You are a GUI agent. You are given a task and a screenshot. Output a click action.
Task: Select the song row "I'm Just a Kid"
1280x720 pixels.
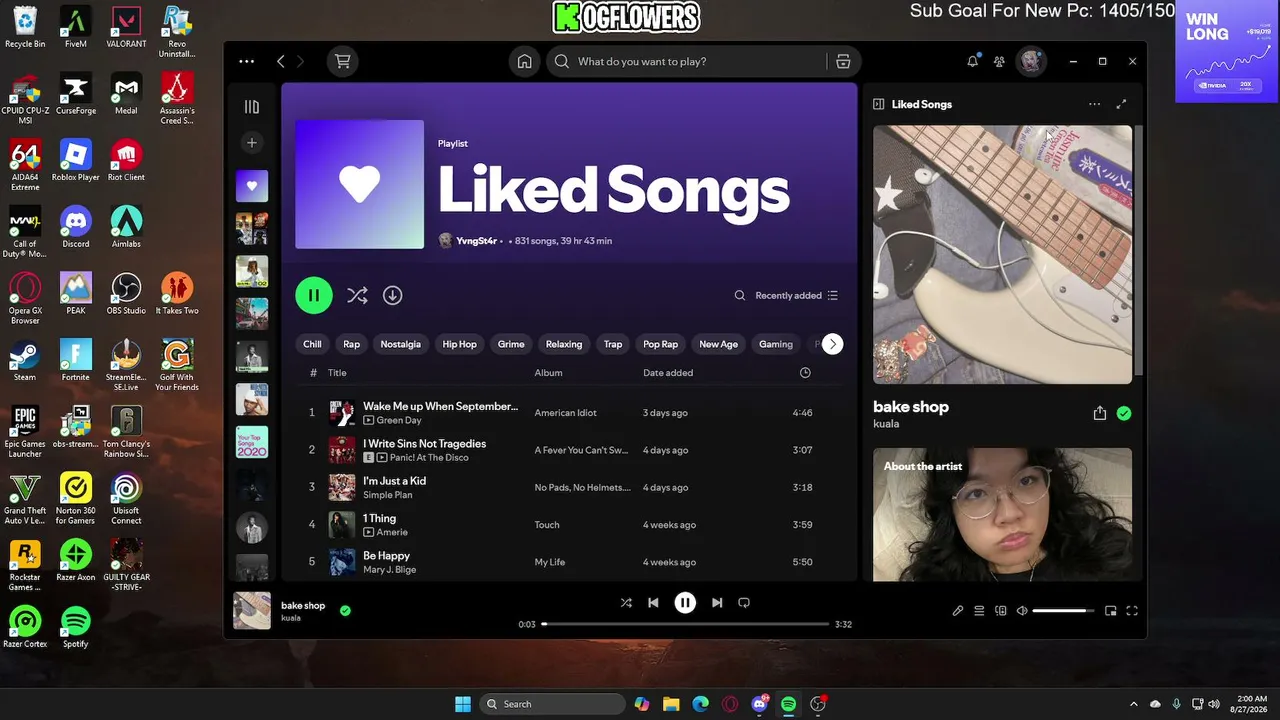coord(570,487)
